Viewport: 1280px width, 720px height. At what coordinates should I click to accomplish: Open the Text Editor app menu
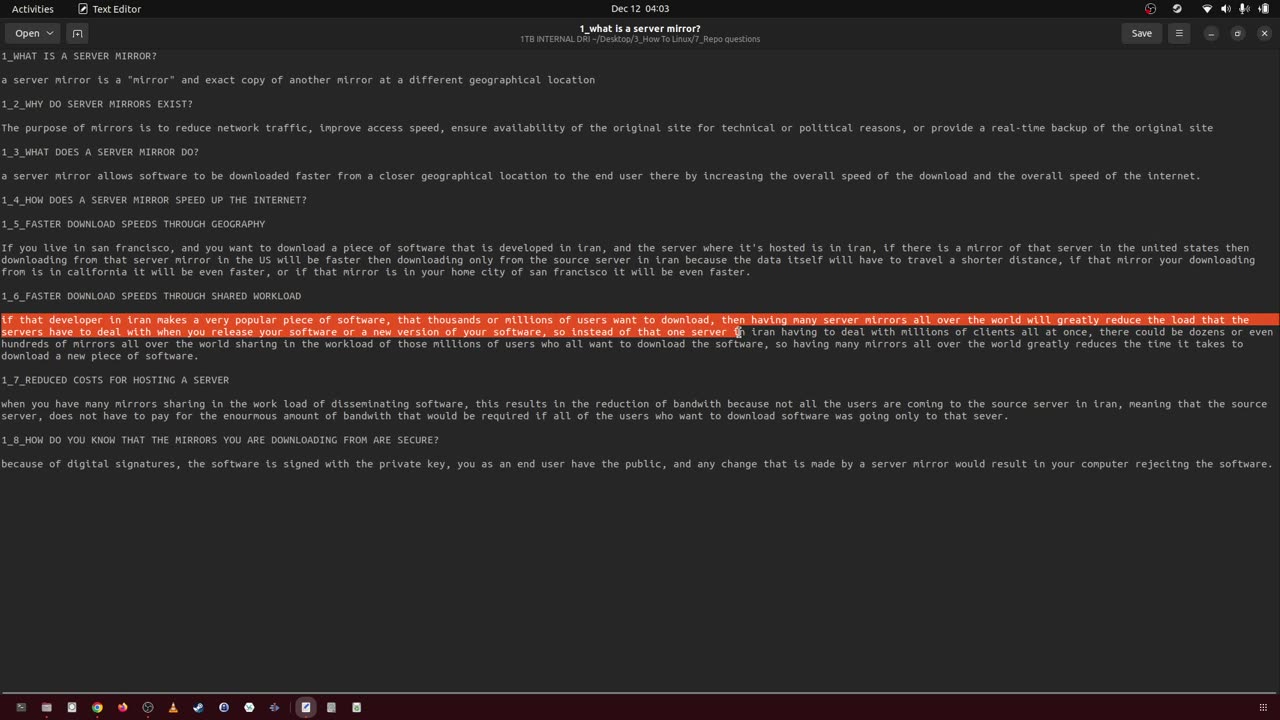tap(110, 8)
